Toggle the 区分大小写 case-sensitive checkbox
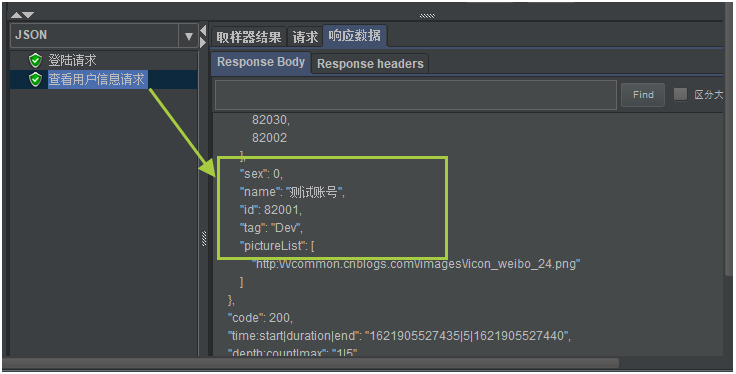The image size is (736, 374). [680, 94]
